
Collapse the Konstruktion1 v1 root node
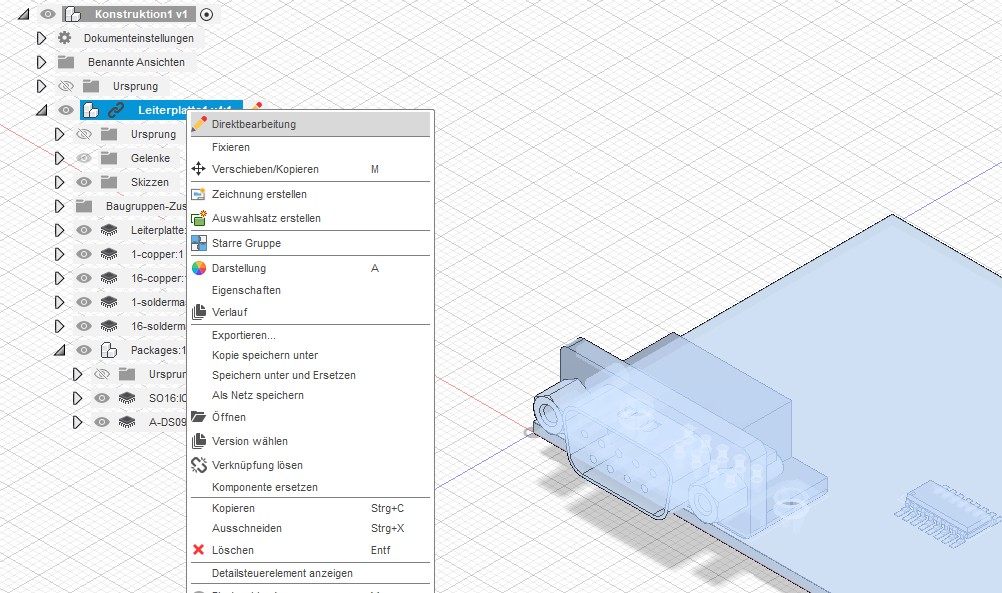pos(24,14)
